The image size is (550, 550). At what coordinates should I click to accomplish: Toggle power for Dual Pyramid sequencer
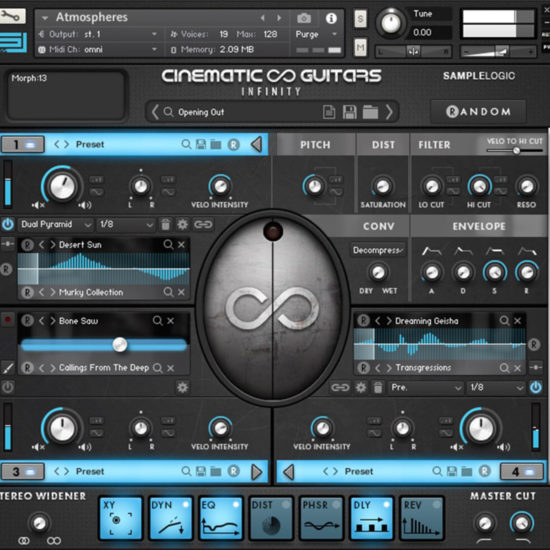[8, 224]
